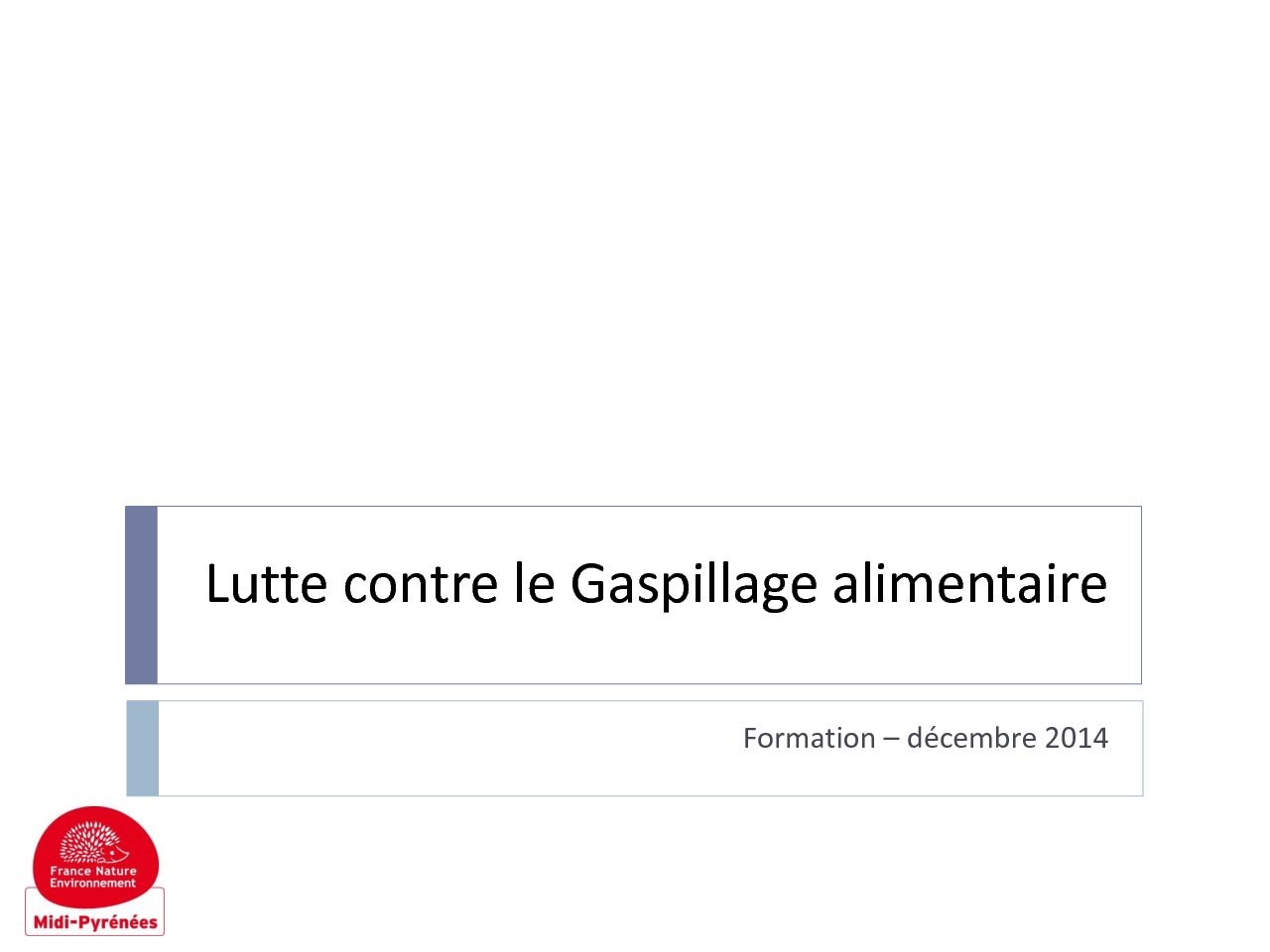Viewport: 1270px width, 952px height.
Task: Select the subtitle Formation – décembre 2014
Action: point(926,738)
